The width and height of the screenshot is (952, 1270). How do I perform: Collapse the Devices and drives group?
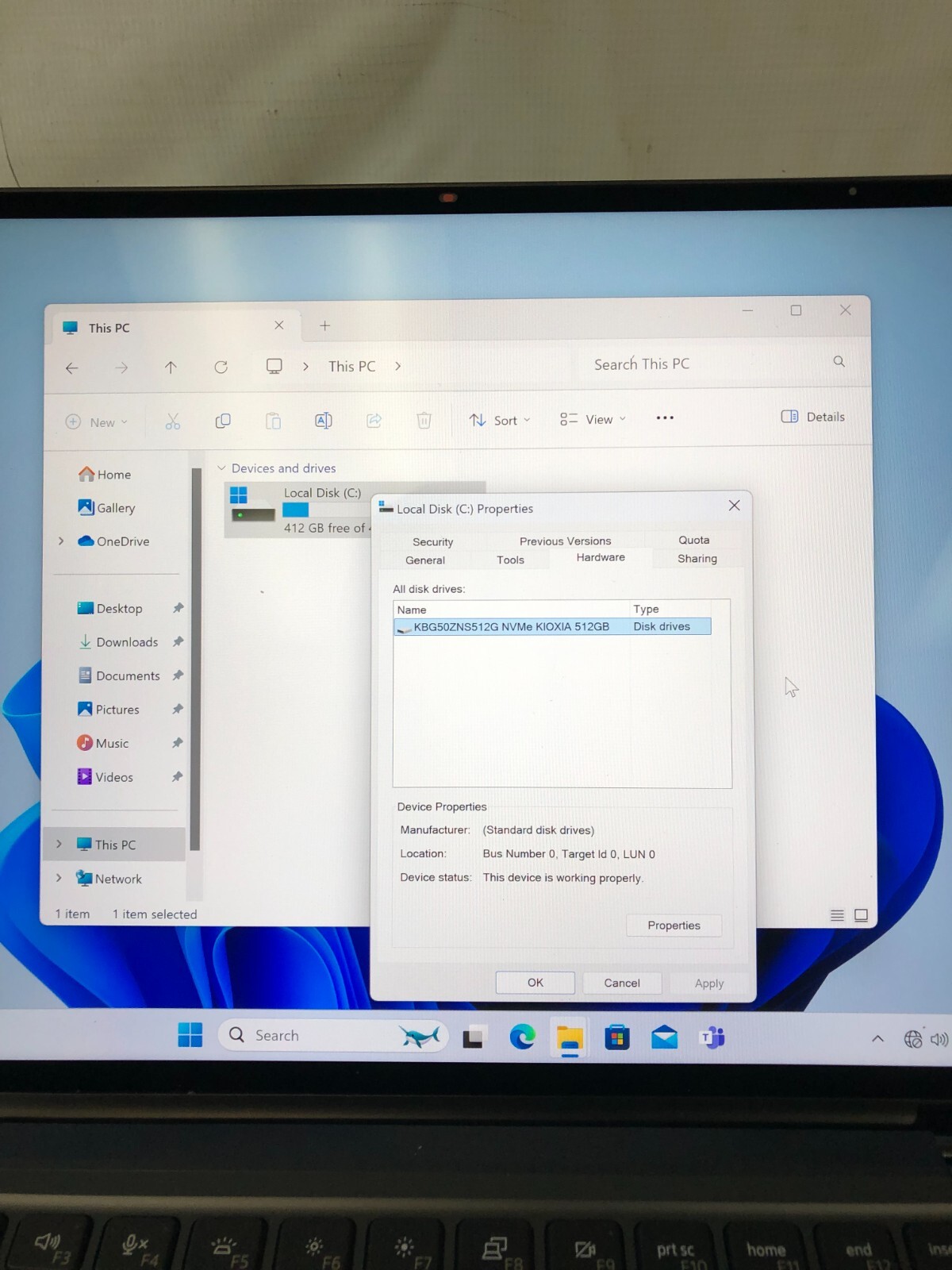point(221,468)
